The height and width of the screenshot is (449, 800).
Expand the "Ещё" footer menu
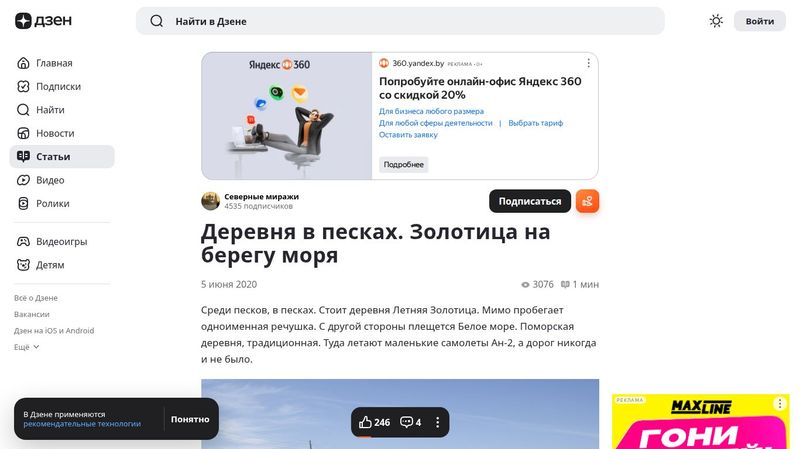(x=27, y=347)
